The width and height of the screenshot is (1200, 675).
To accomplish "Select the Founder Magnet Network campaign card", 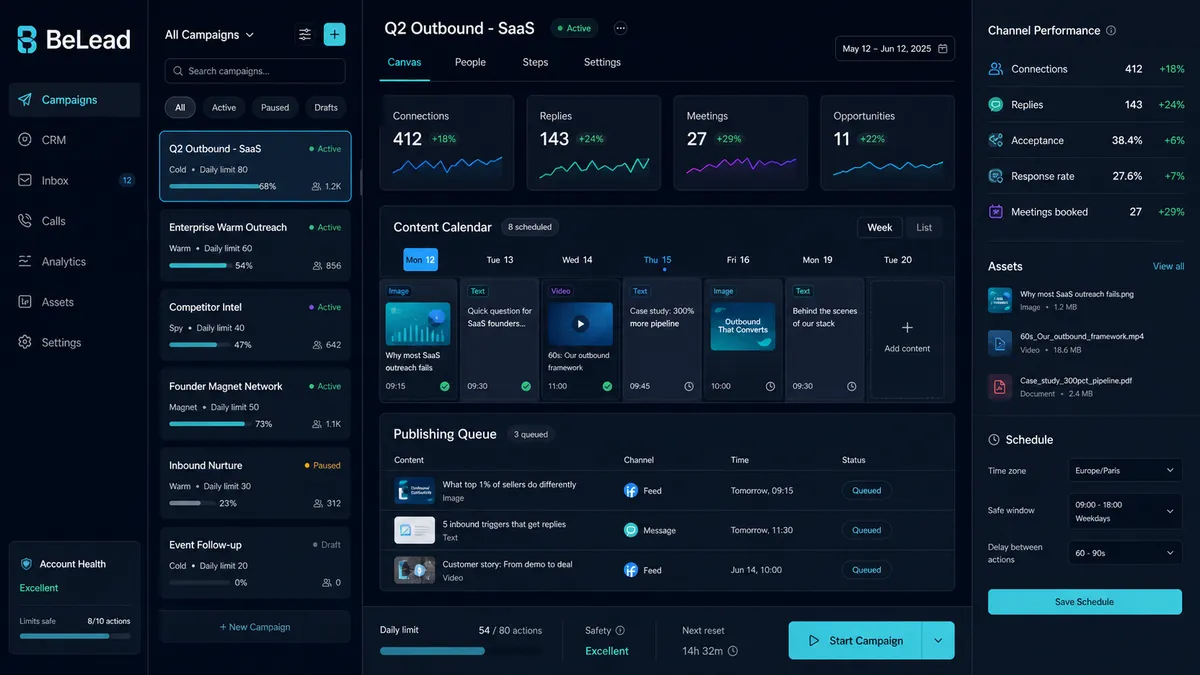I will [x=255, y=404].
